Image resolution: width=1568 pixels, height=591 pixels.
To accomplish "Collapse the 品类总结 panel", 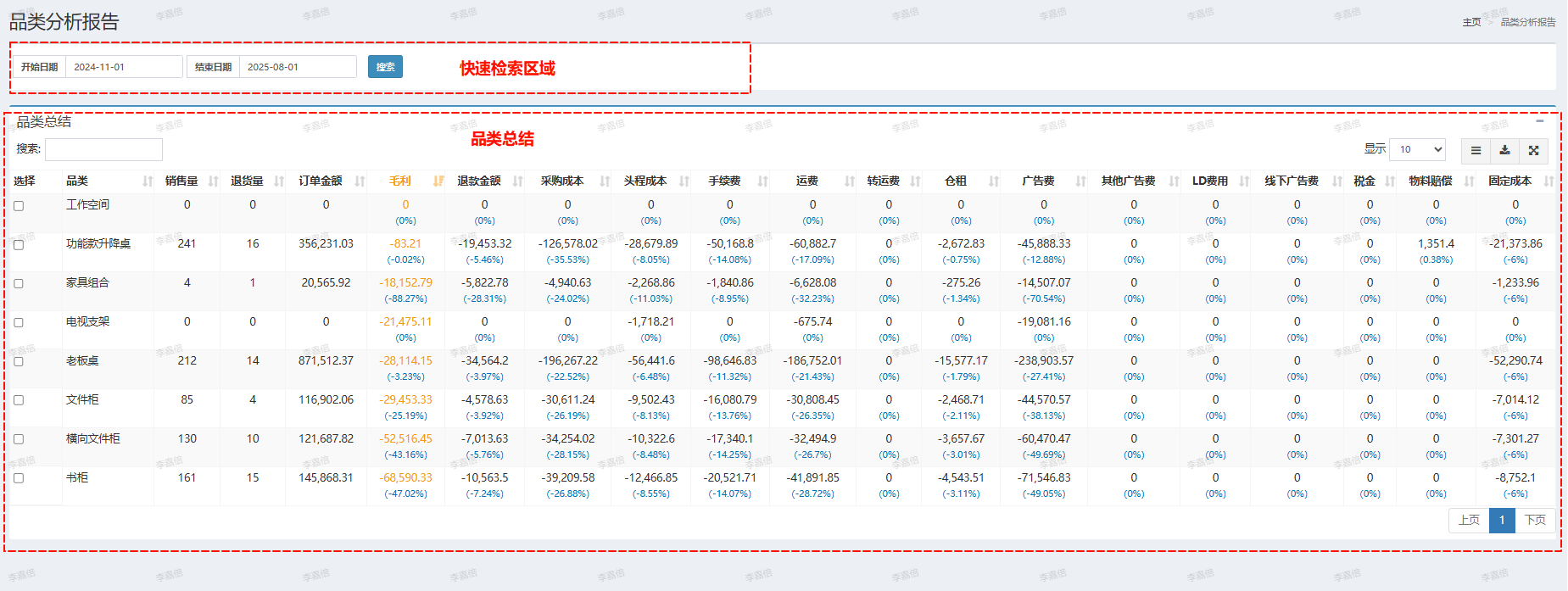I will coord(1539,121).
